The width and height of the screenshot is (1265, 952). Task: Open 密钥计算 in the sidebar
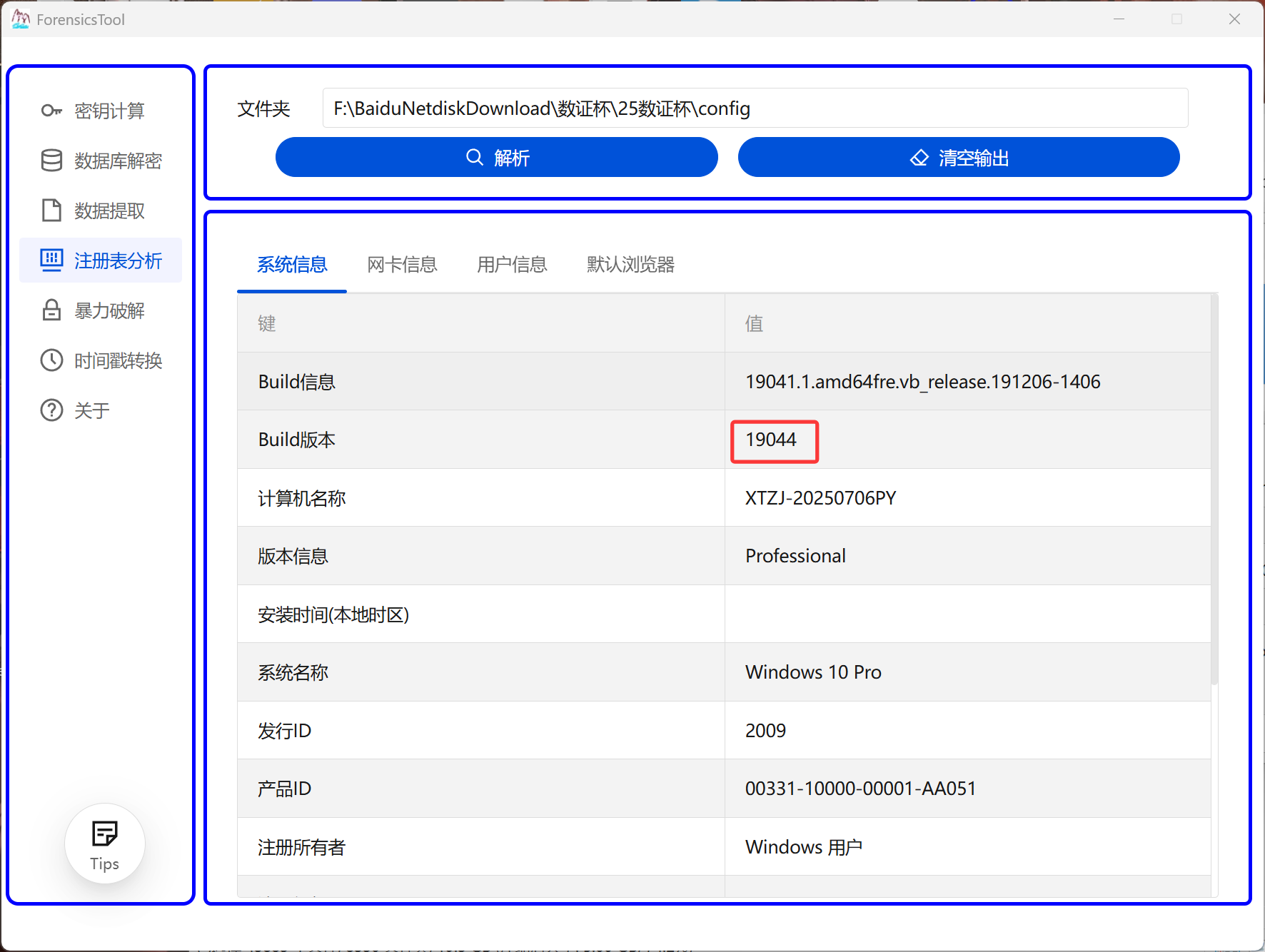(x=101, y=111)
